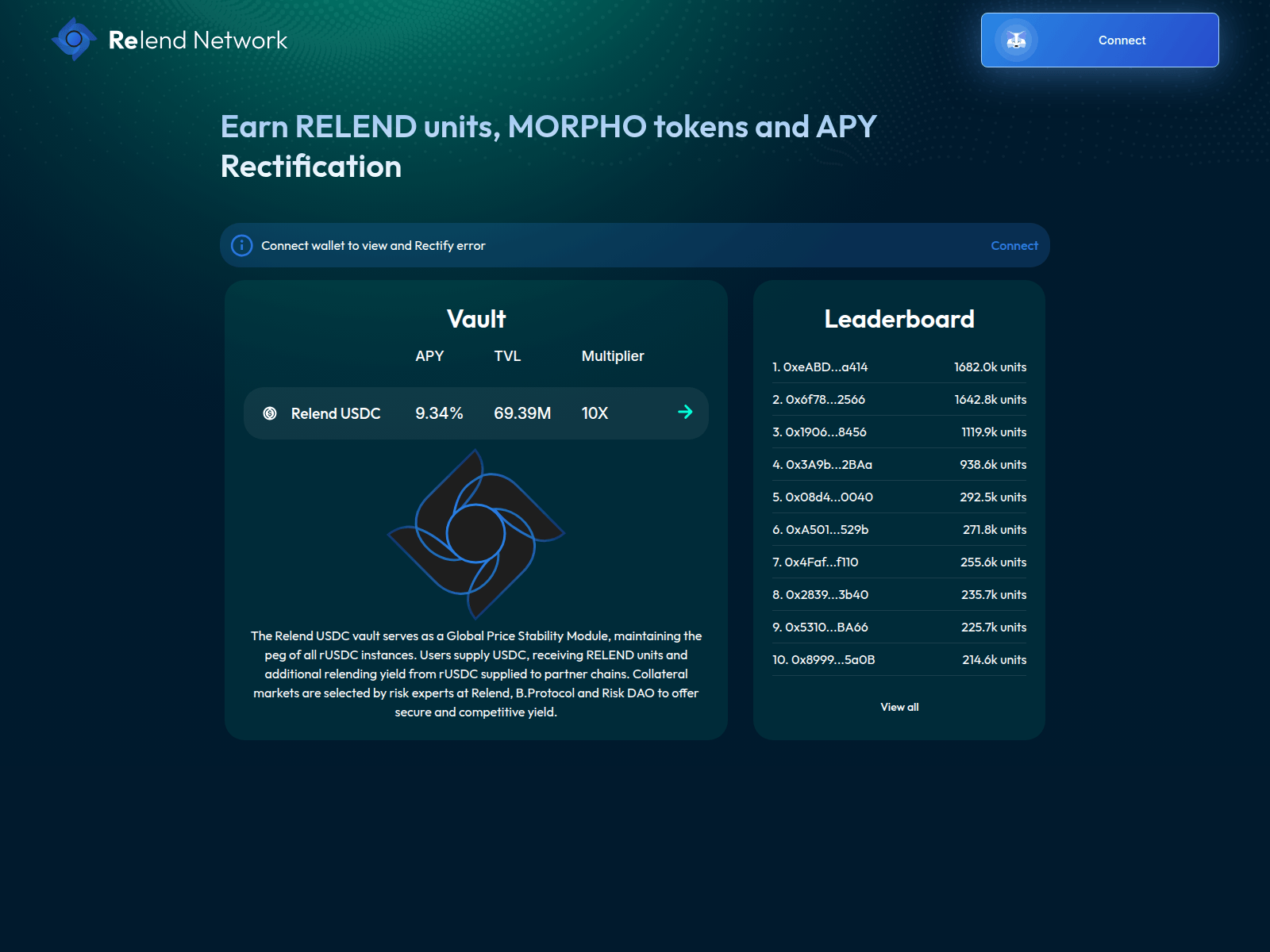Click the Vault heading
This screenshot has width=1270, height=952.
tap(476, 319)
